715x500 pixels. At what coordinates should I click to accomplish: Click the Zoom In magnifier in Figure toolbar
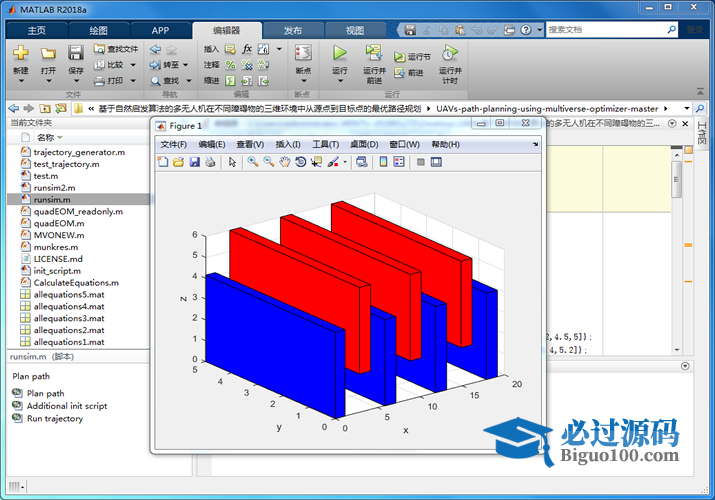[253, 162]
